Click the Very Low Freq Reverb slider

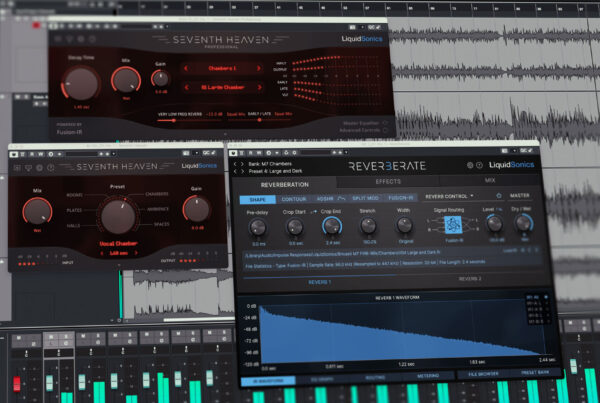189,120
